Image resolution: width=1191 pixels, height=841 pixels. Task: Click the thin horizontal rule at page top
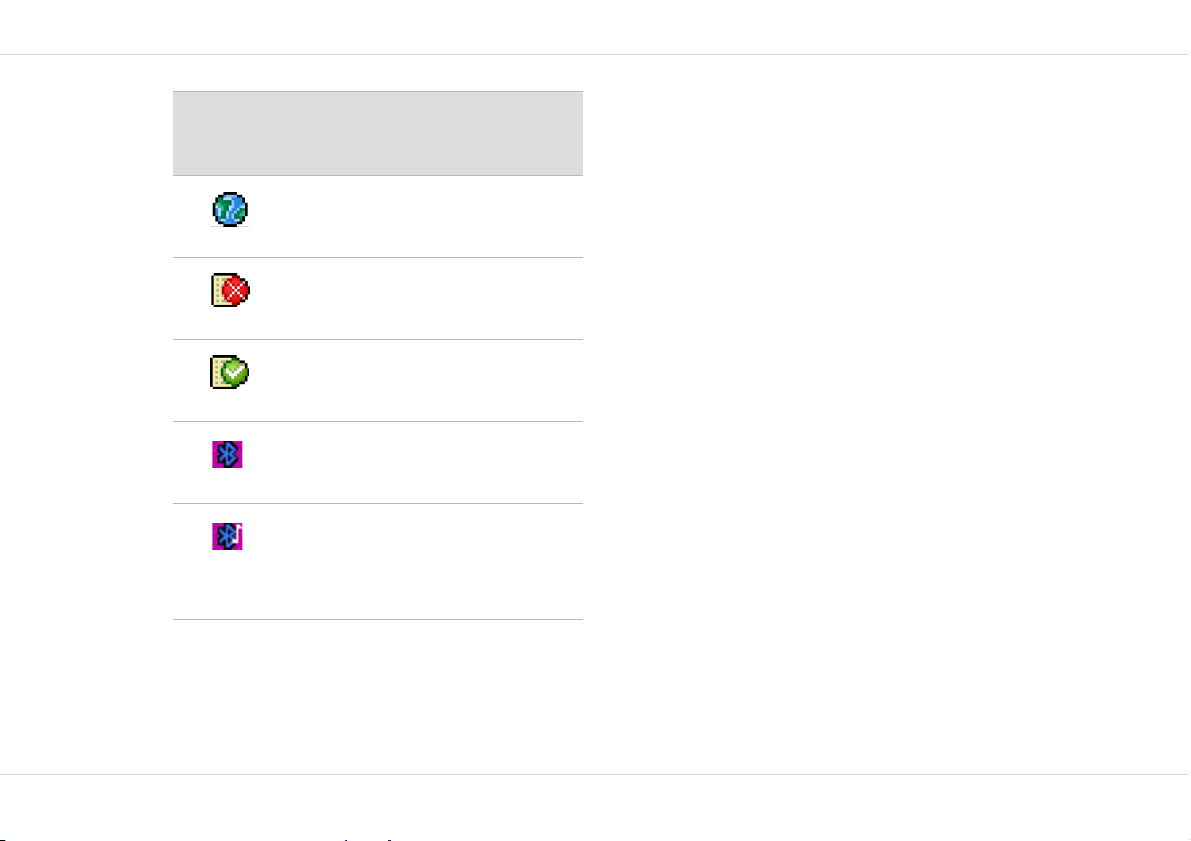pyautogui.click(x=596, y=55)
